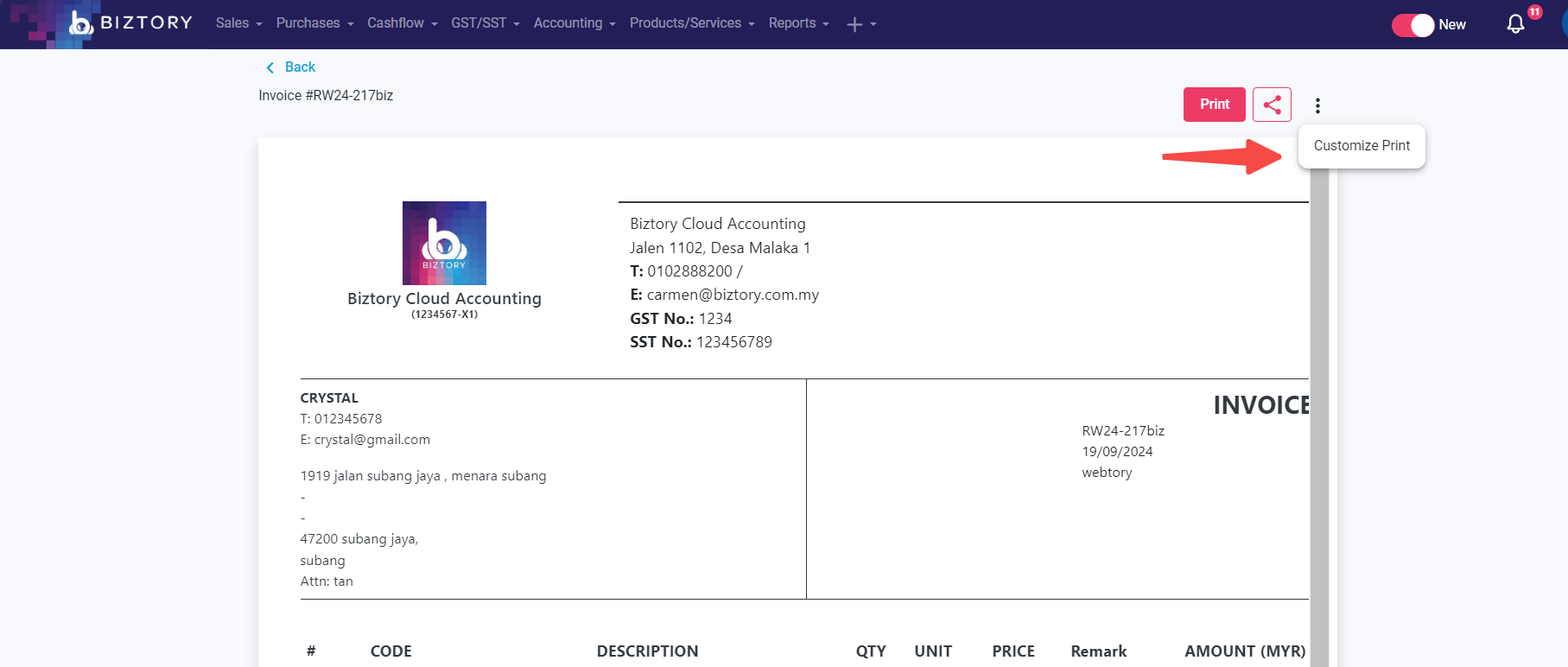Open the Accounting dropdown

click(x=575, y=23)
